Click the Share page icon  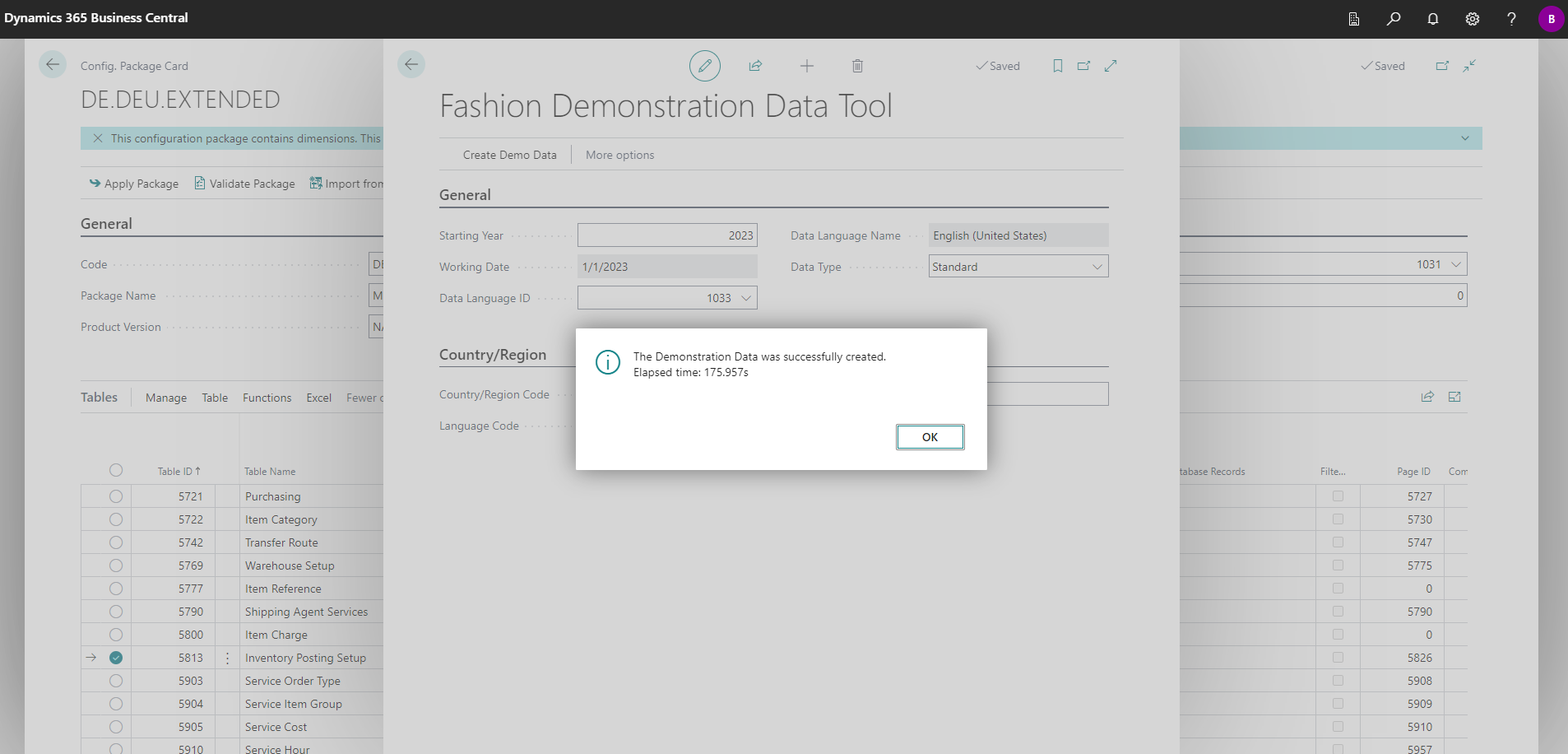[755, 66]
